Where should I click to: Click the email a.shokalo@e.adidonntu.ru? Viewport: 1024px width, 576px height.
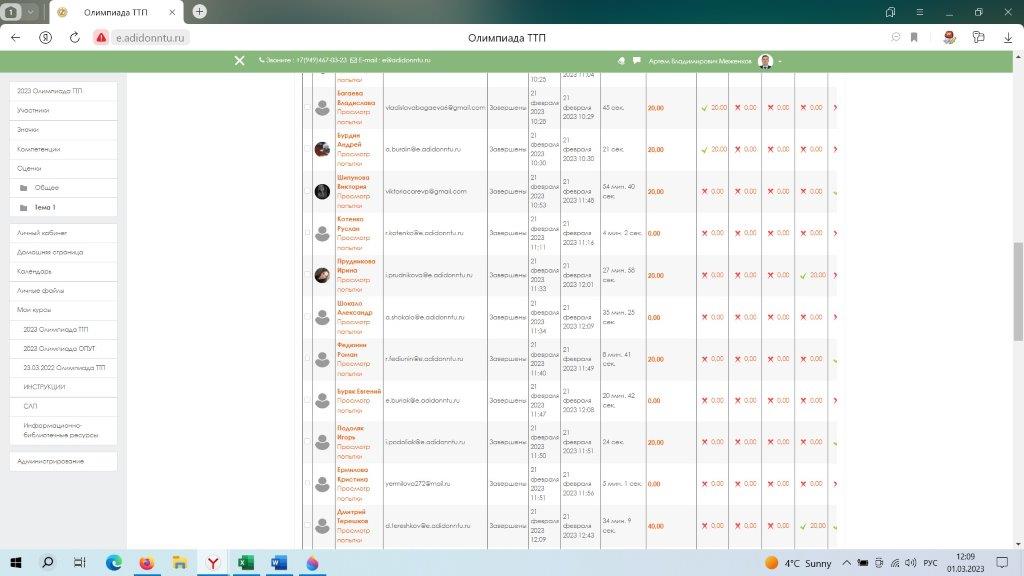coord(424,317)
